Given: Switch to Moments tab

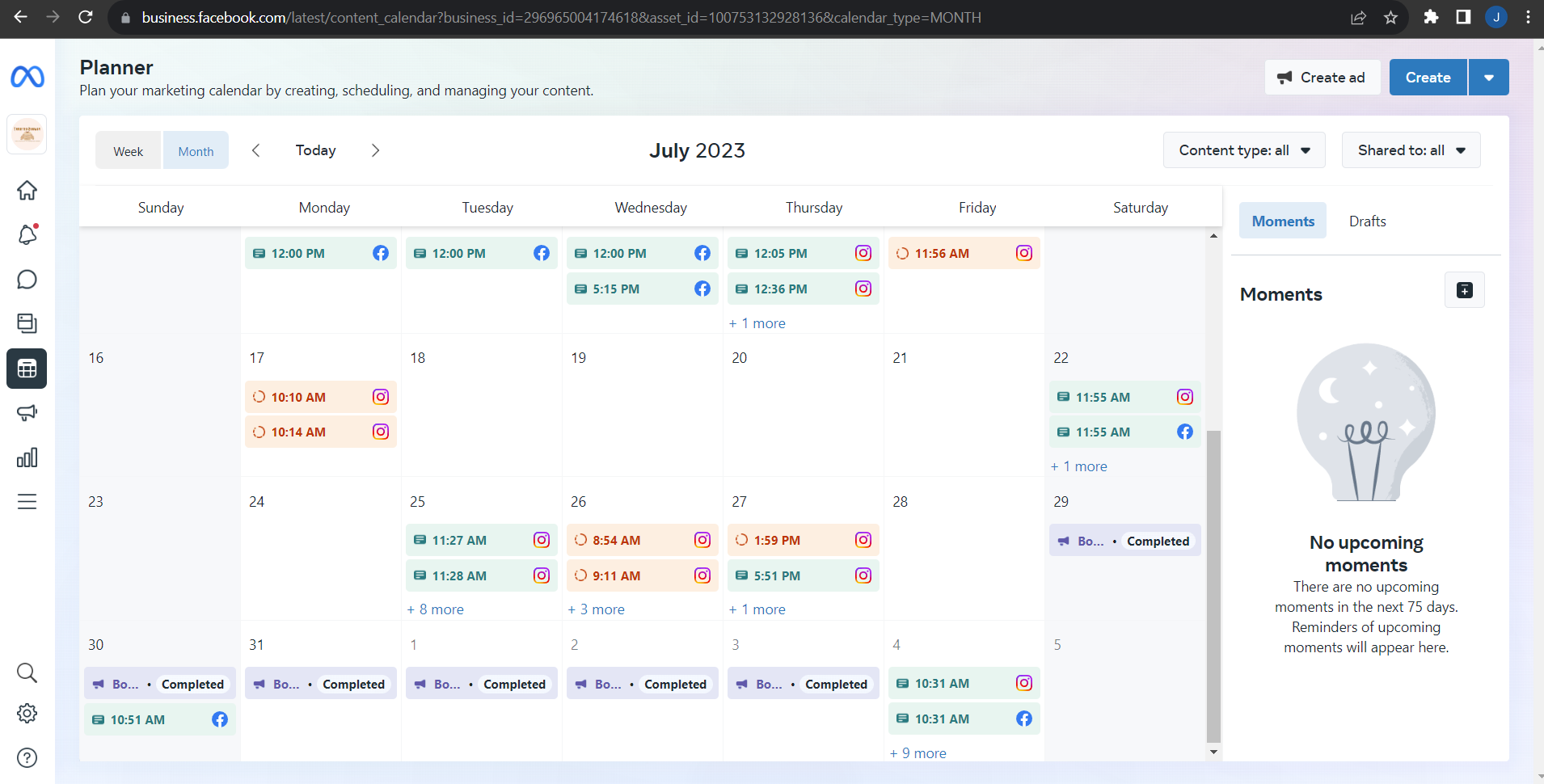Looking at the screenshot, I should click(x=1283, y=221).
